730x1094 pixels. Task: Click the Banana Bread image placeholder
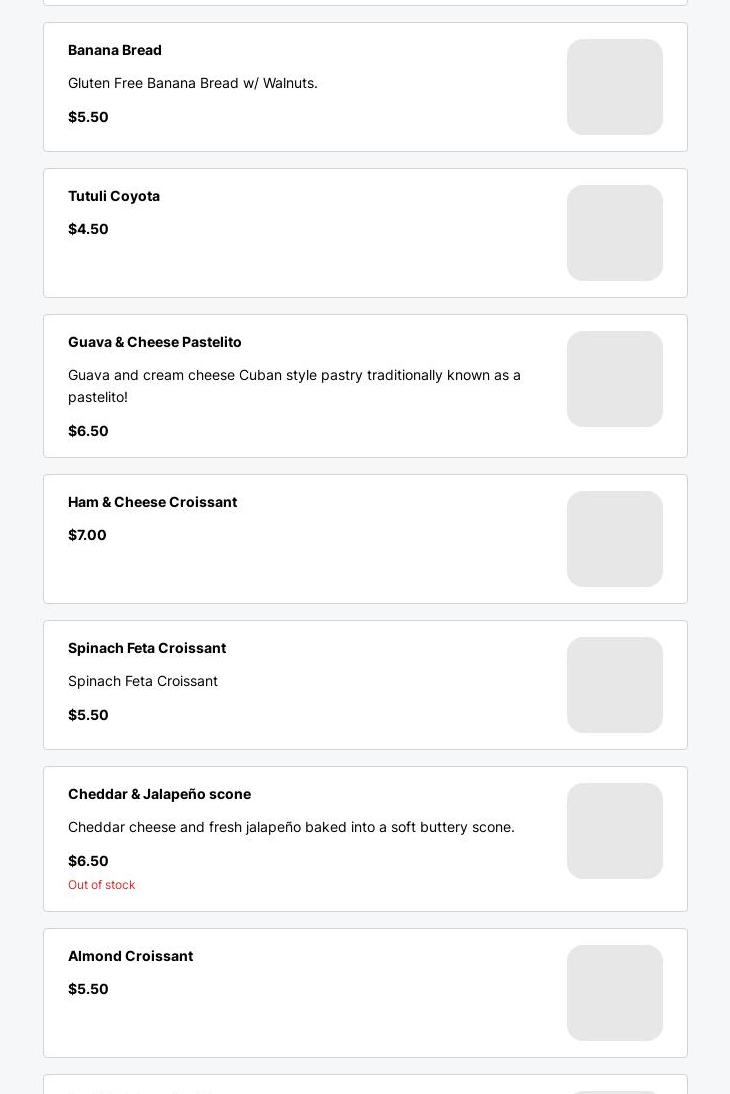pyautogui.click(x=614, y=87)
